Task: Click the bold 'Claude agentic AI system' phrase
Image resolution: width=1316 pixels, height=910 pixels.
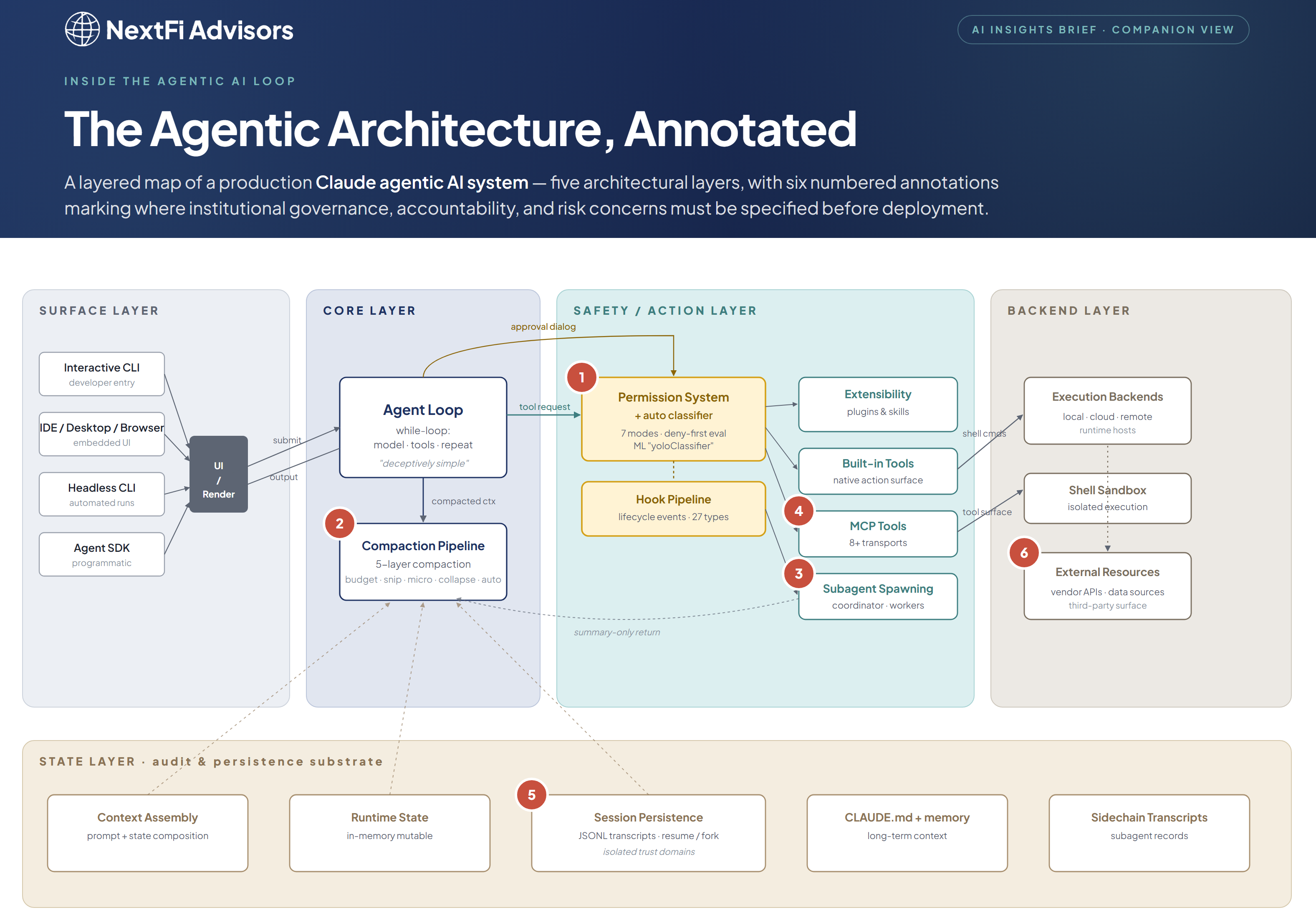Action: coord(422,182)
